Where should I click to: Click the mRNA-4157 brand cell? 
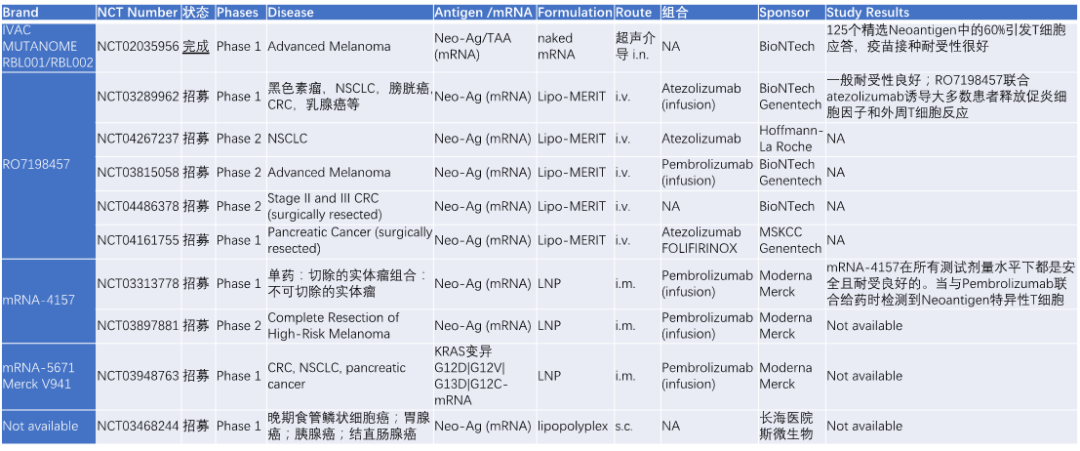pyautogui.click(x=40, y=300)
